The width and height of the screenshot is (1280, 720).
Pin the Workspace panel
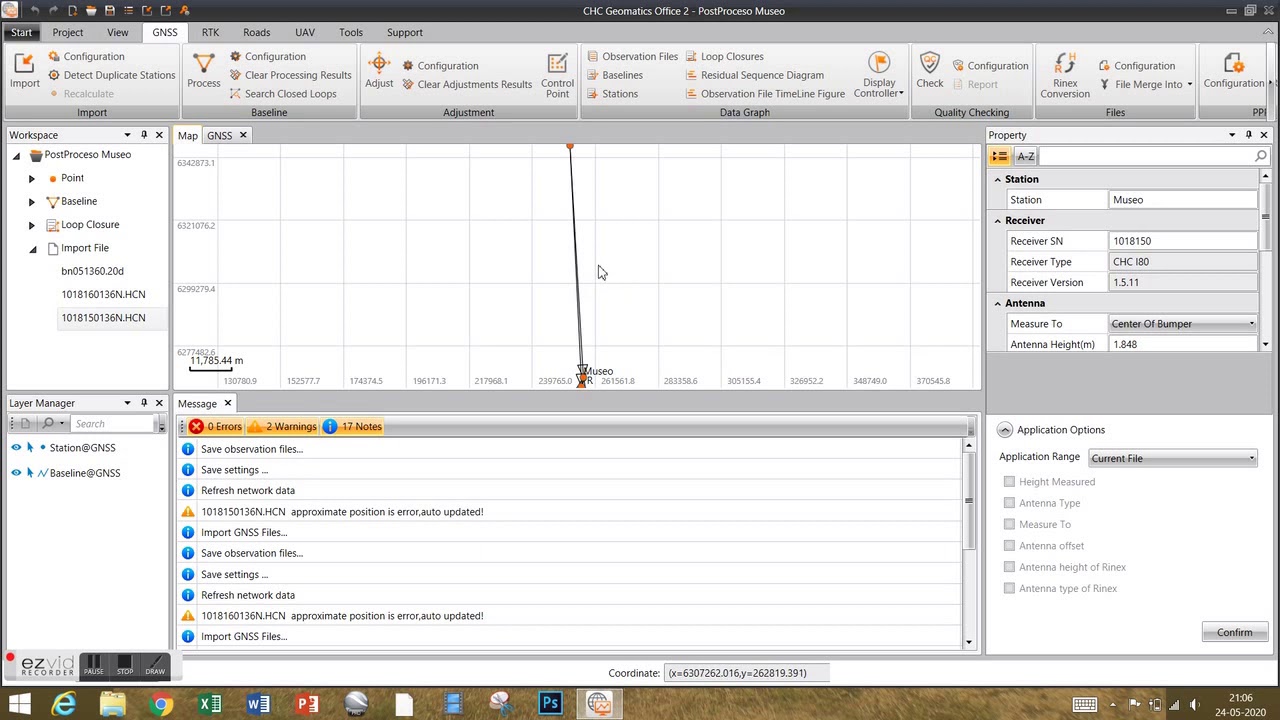pyautogui.click(x=143, y=135)
